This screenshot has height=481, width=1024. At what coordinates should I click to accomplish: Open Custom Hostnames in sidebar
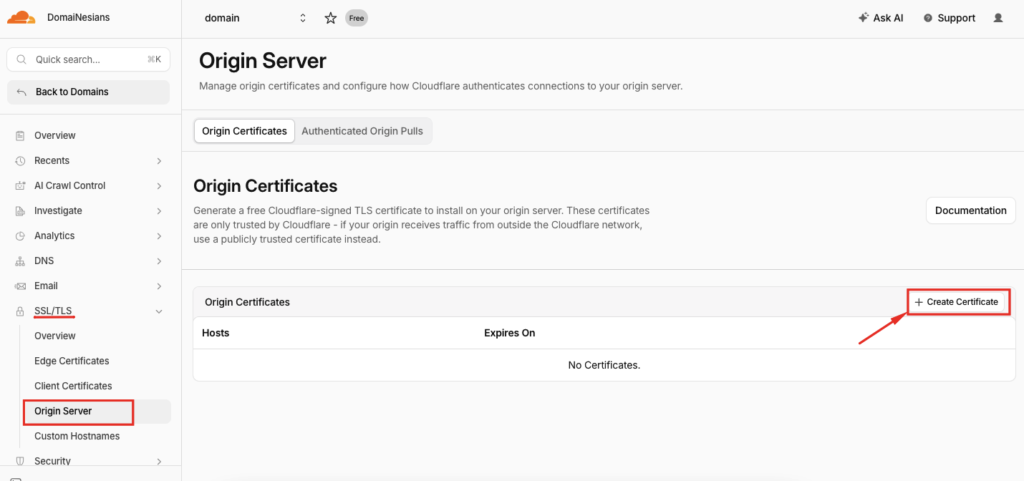77,436
